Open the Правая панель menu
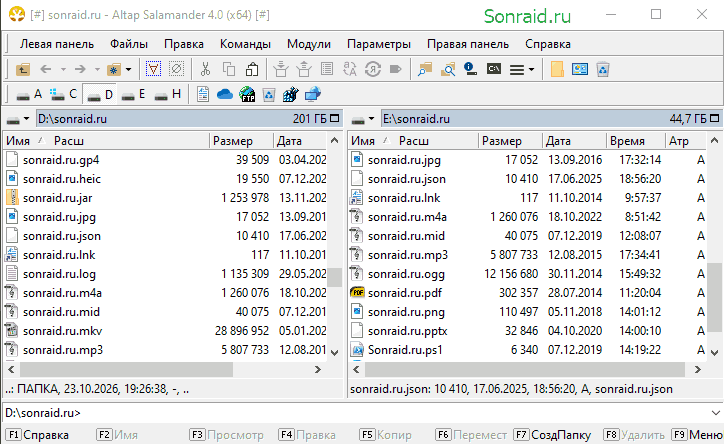The width and height of the screenshot is (724, 444). [x=468, y=44]
